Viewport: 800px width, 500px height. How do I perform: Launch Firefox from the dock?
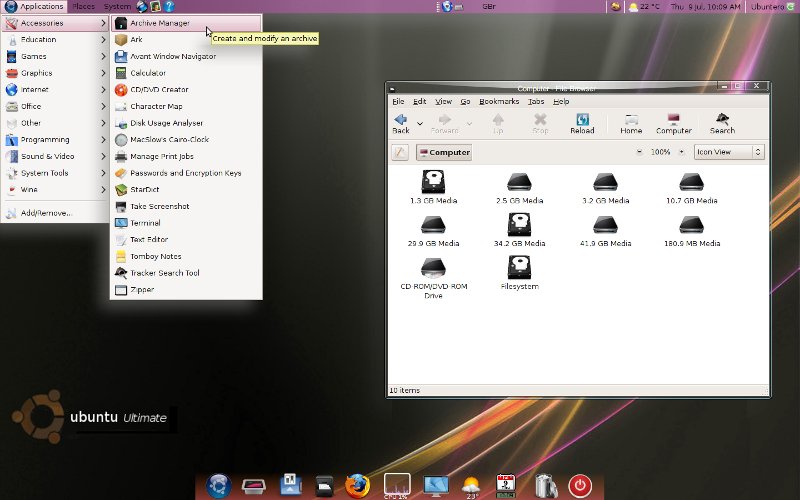coord(357,485)
